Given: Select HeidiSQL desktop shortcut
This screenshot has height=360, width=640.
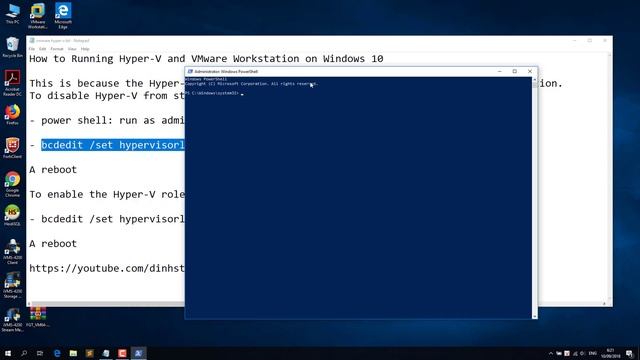Looking at the screenshot, I should pyautogui.click(x=12, y=216).
